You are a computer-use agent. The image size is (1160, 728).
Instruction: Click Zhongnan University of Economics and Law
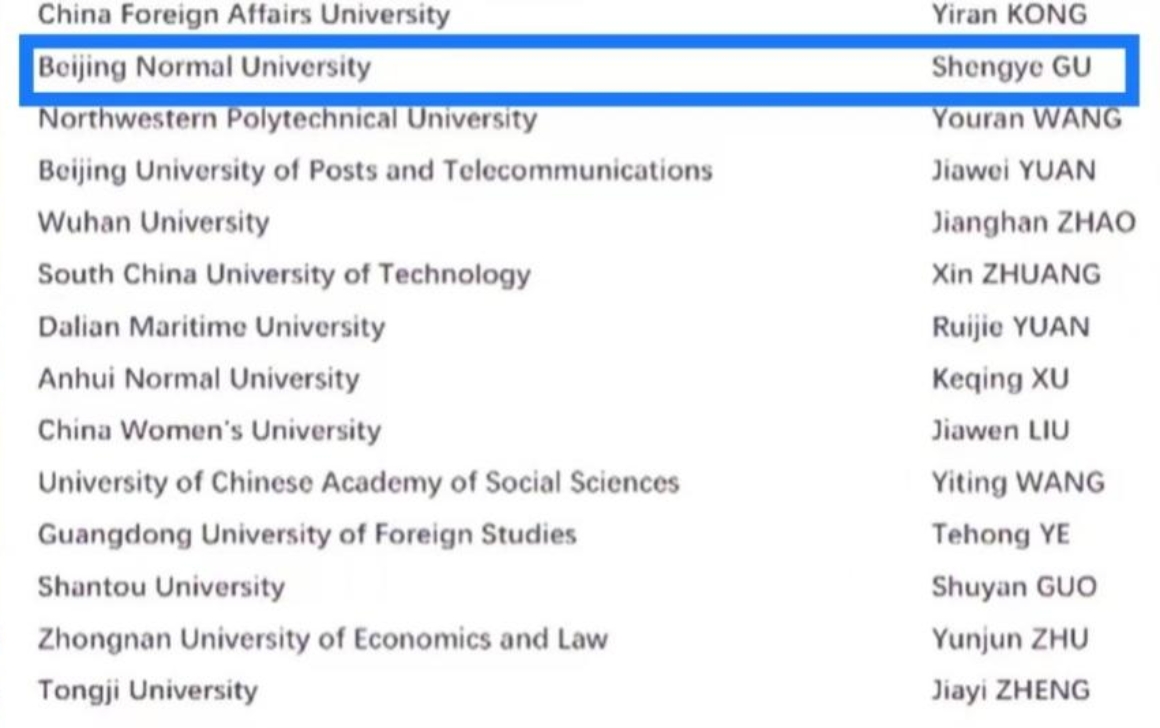(322, 638)
